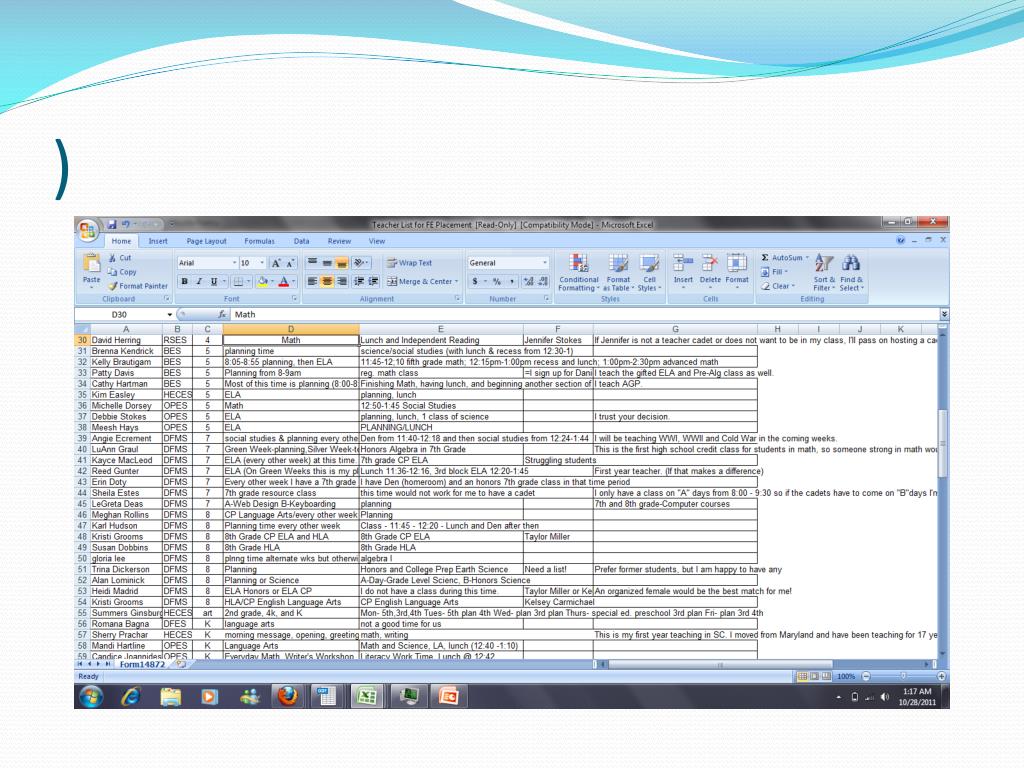Click the zoom slider in status bar

tap(903, 677)
